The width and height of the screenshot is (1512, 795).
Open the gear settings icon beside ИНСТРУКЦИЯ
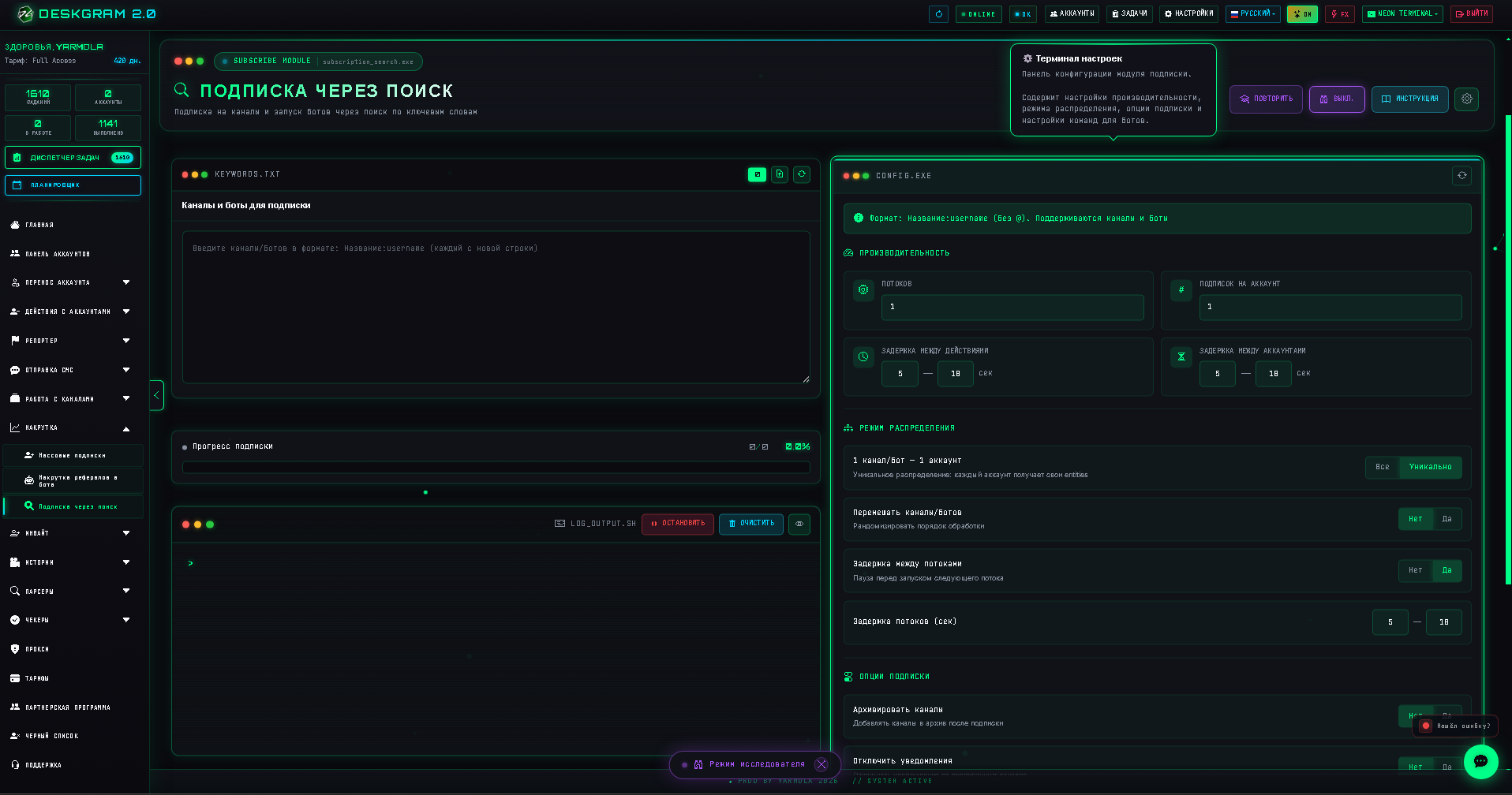click(x=1466, y=99)
